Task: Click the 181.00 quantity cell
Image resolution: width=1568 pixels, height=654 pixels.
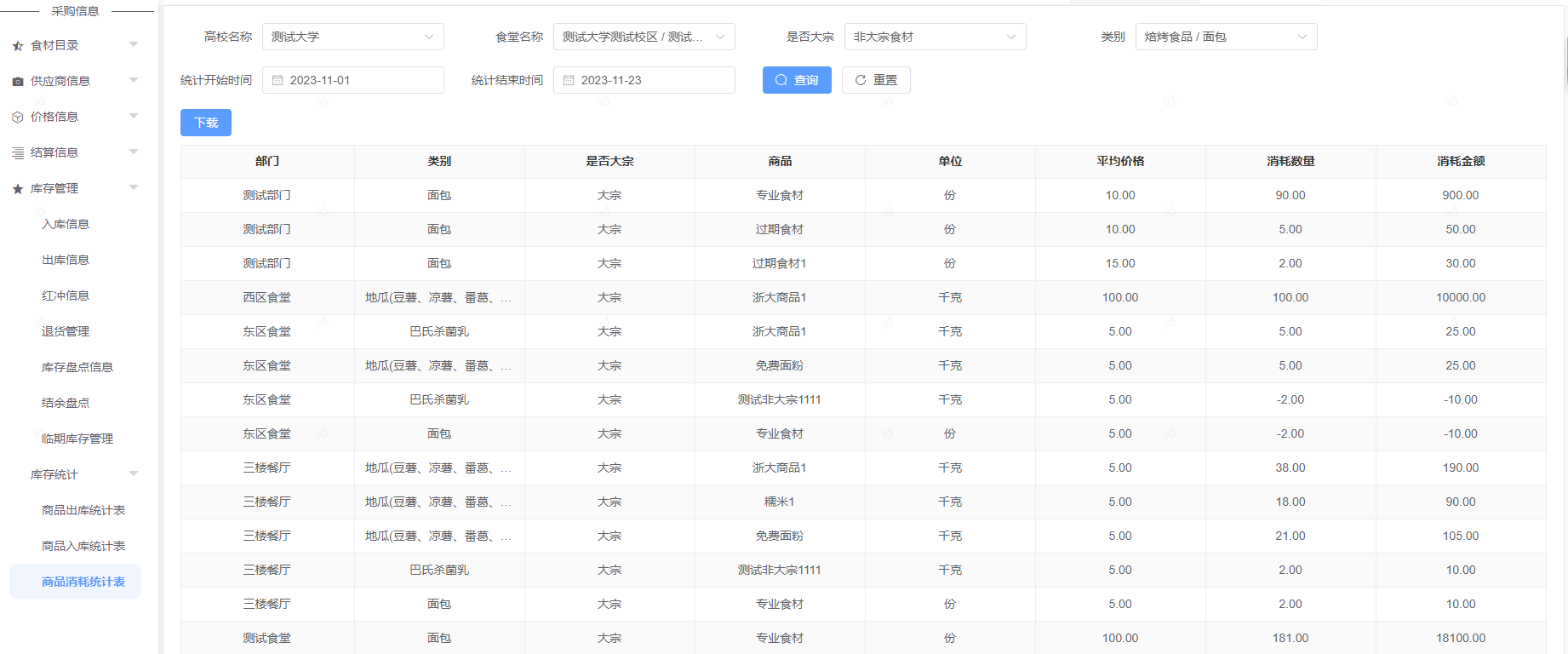Action: tap(1290, 638)
